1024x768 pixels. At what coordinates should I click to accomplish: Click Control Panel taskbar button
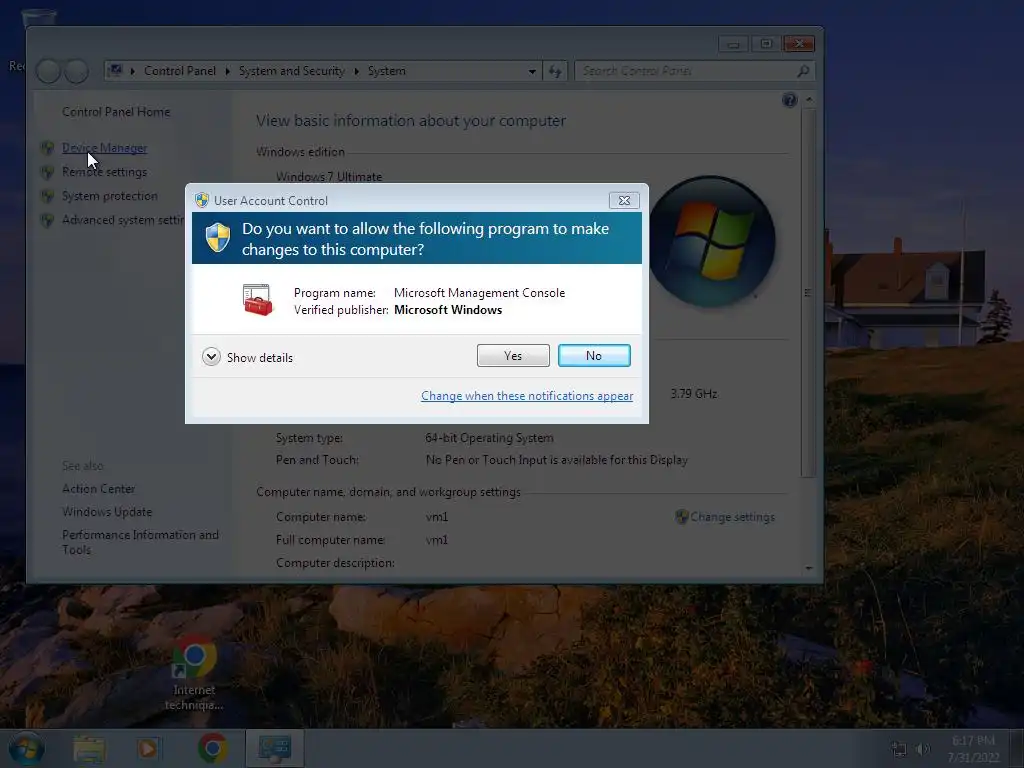pyautogui.click(x=274, y=748)
